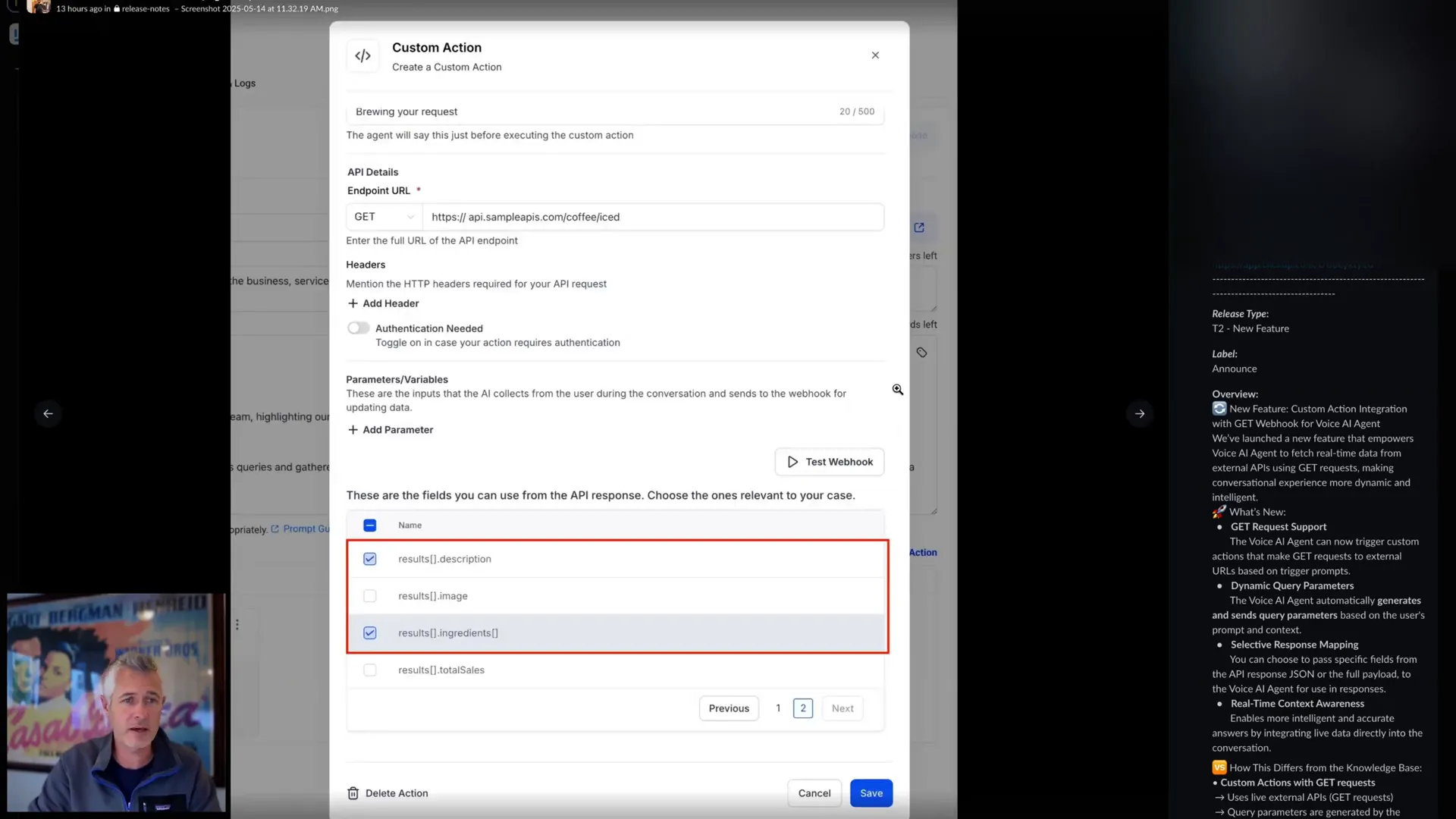Click the Brewing your request text field
The height and width of the screenshot is (819, 1456).
coord(615,111)
